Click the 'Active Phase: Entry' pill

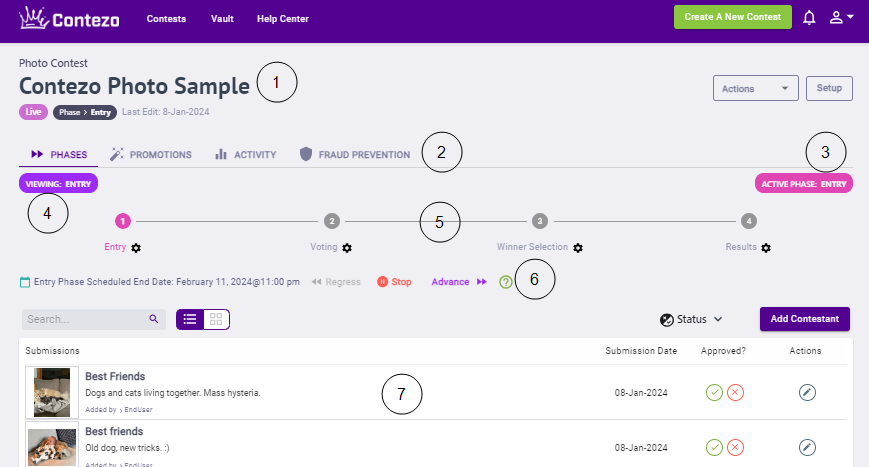[x=804, y=184]
